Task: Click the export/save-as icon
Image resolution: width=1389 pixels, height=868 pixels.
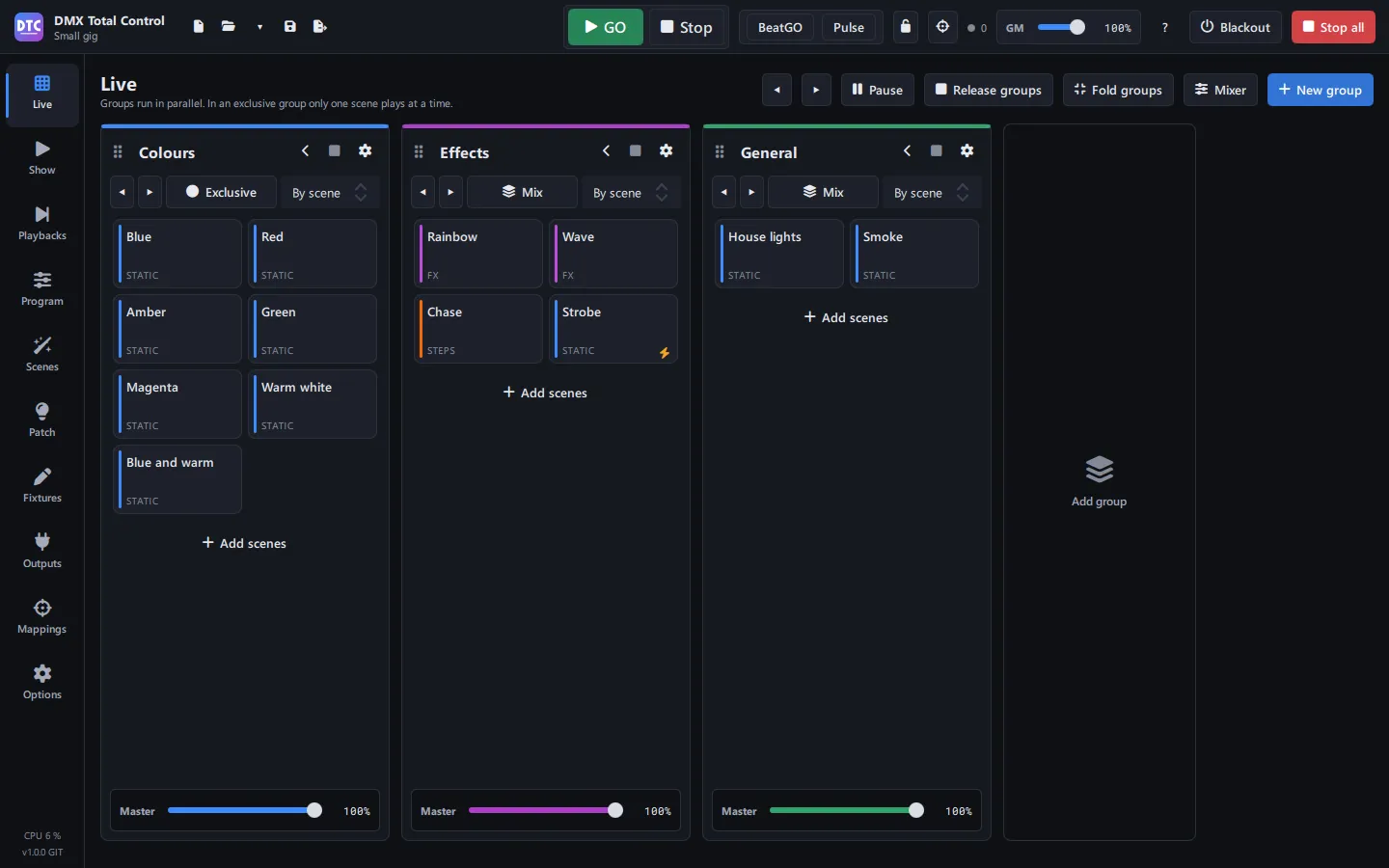Action: pos(320,27)
